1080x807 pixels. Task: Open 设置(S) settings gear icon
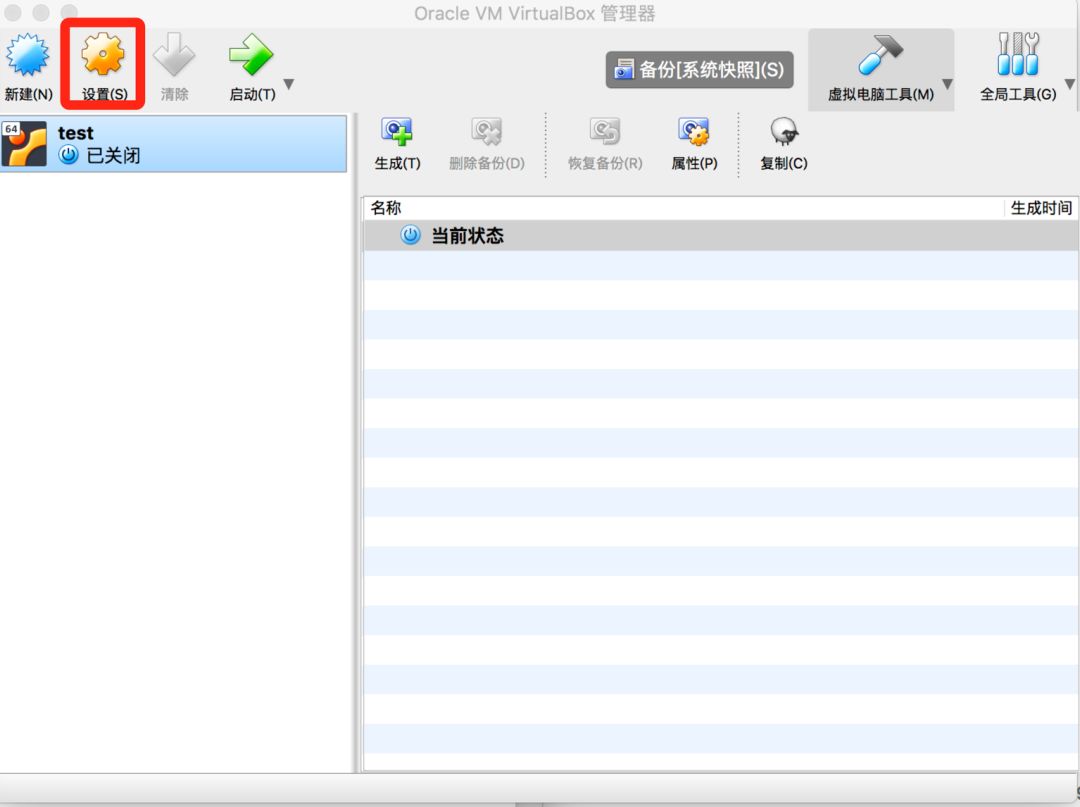tap(103, 54)
